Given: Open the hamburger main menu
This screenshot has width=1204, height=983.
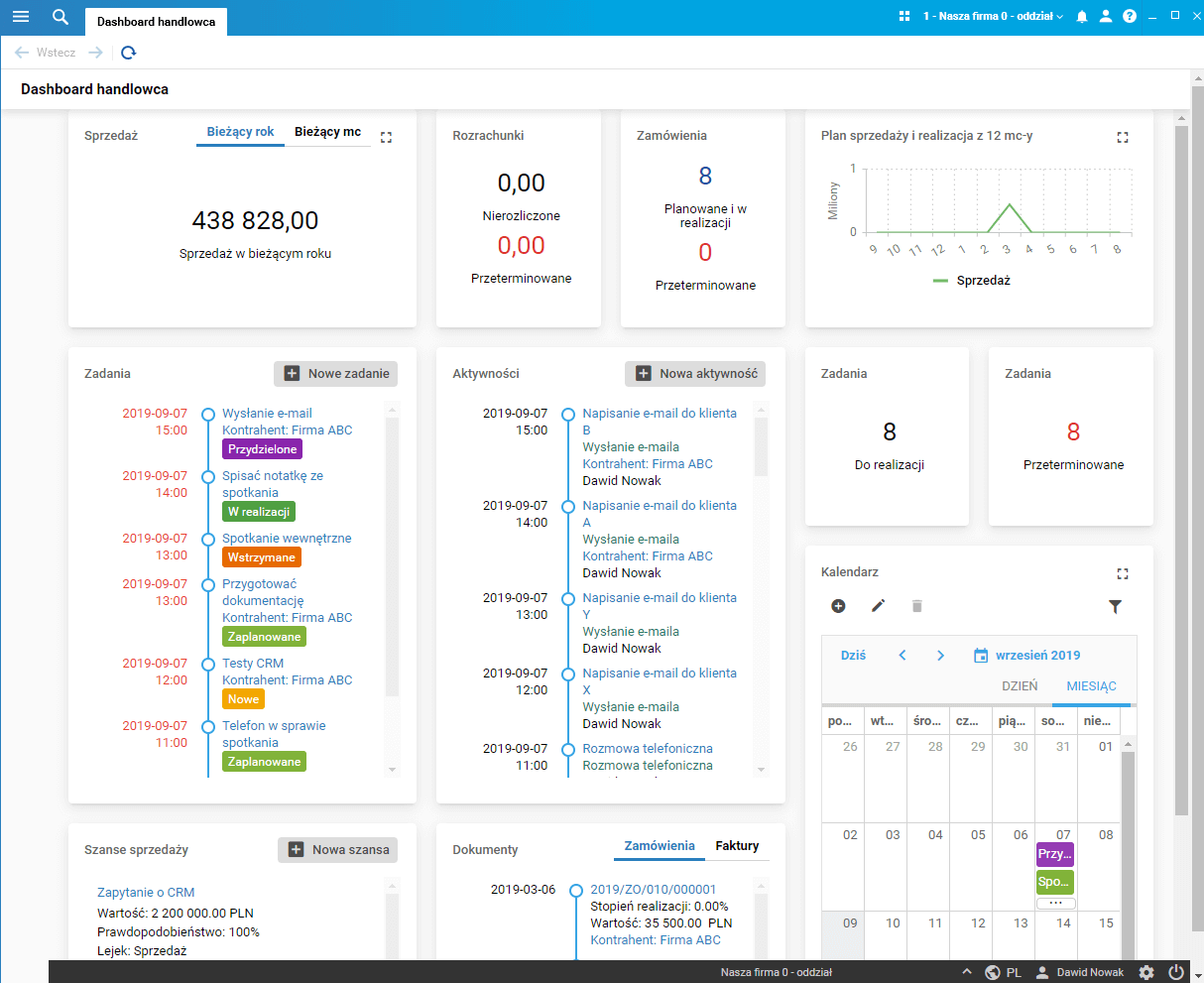Looking at the screenshot, I should click(x=20, y=17).
